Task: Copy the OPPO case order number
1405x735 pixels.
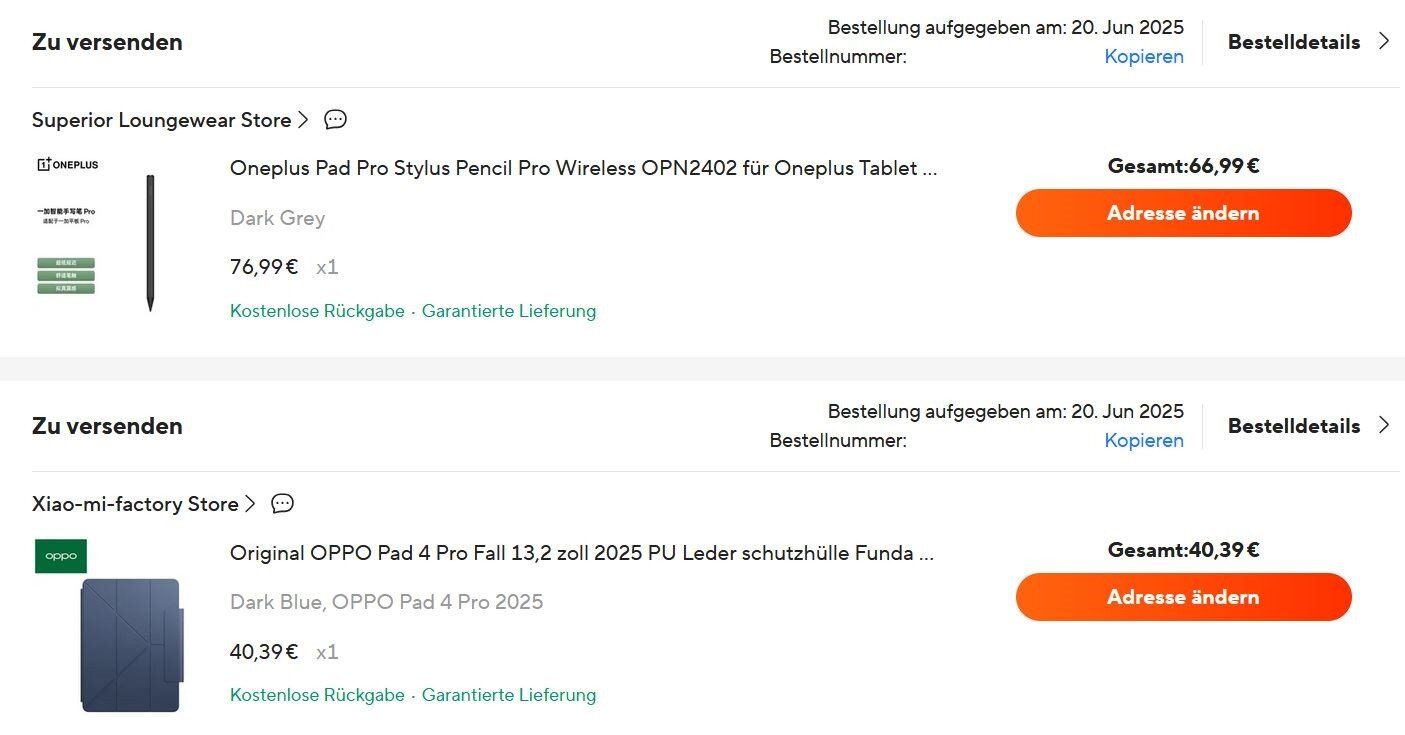Action: pyautogui.click(x=1143, y=441)
